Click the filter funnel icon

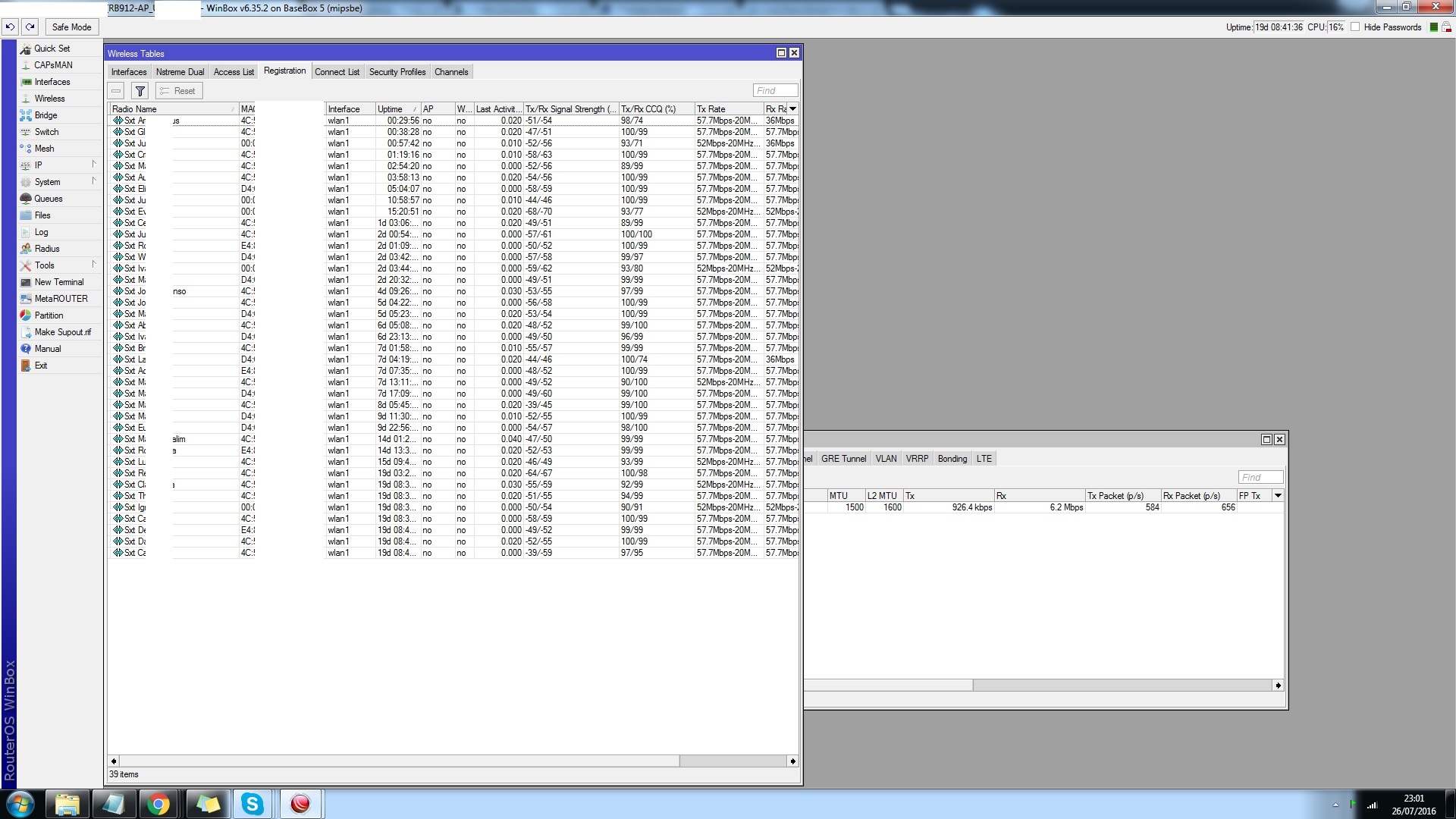[140, 91]
